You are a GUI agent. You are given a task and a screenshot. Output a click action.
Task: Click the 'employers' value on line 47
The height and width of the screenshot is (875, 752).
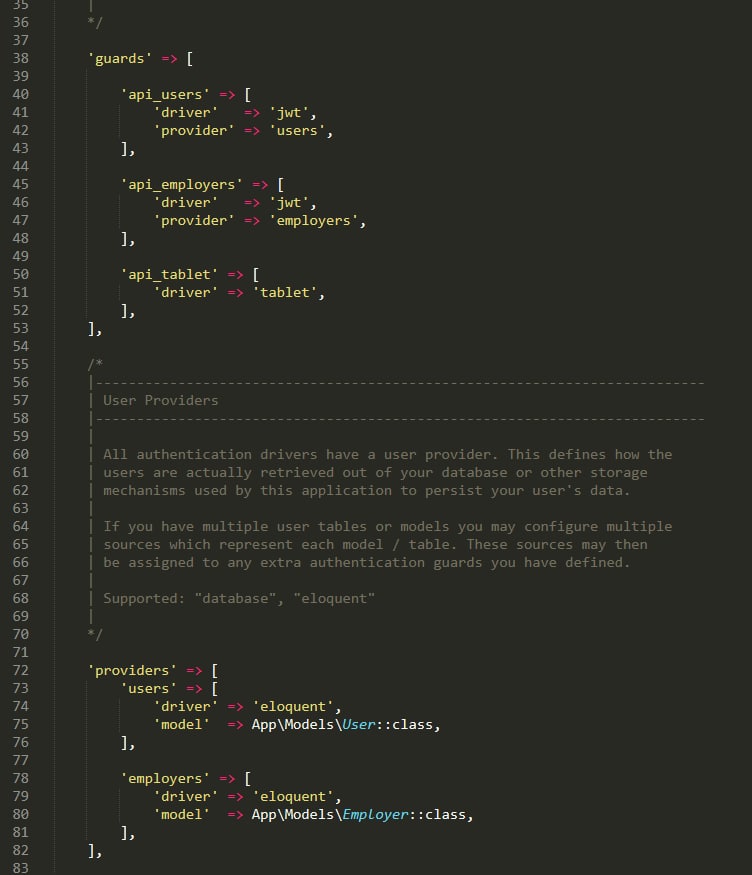pyautogui.click(x=314, y=220)
